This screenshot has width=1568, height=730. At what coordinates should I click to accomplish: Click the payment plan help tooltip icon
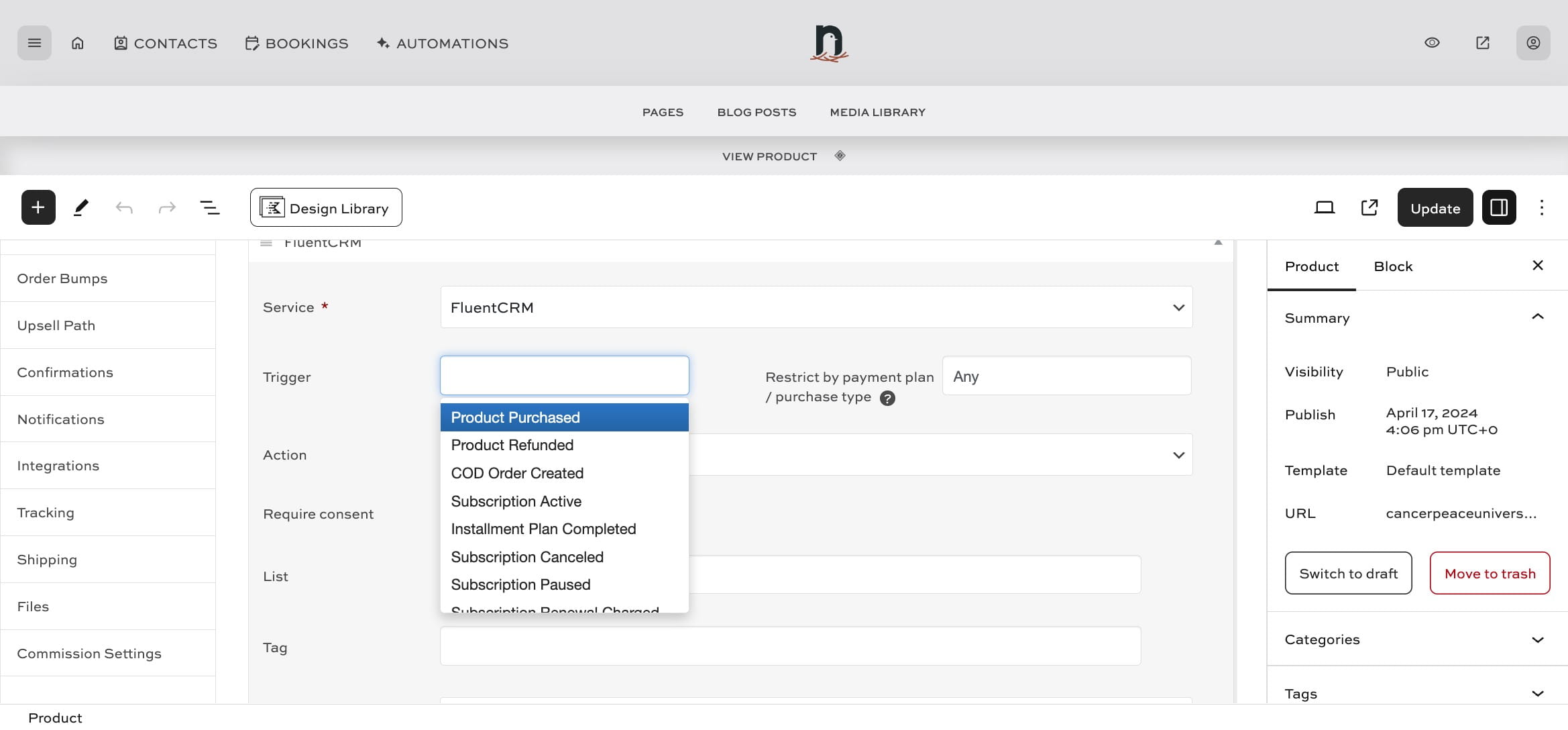tap(888, 398)
